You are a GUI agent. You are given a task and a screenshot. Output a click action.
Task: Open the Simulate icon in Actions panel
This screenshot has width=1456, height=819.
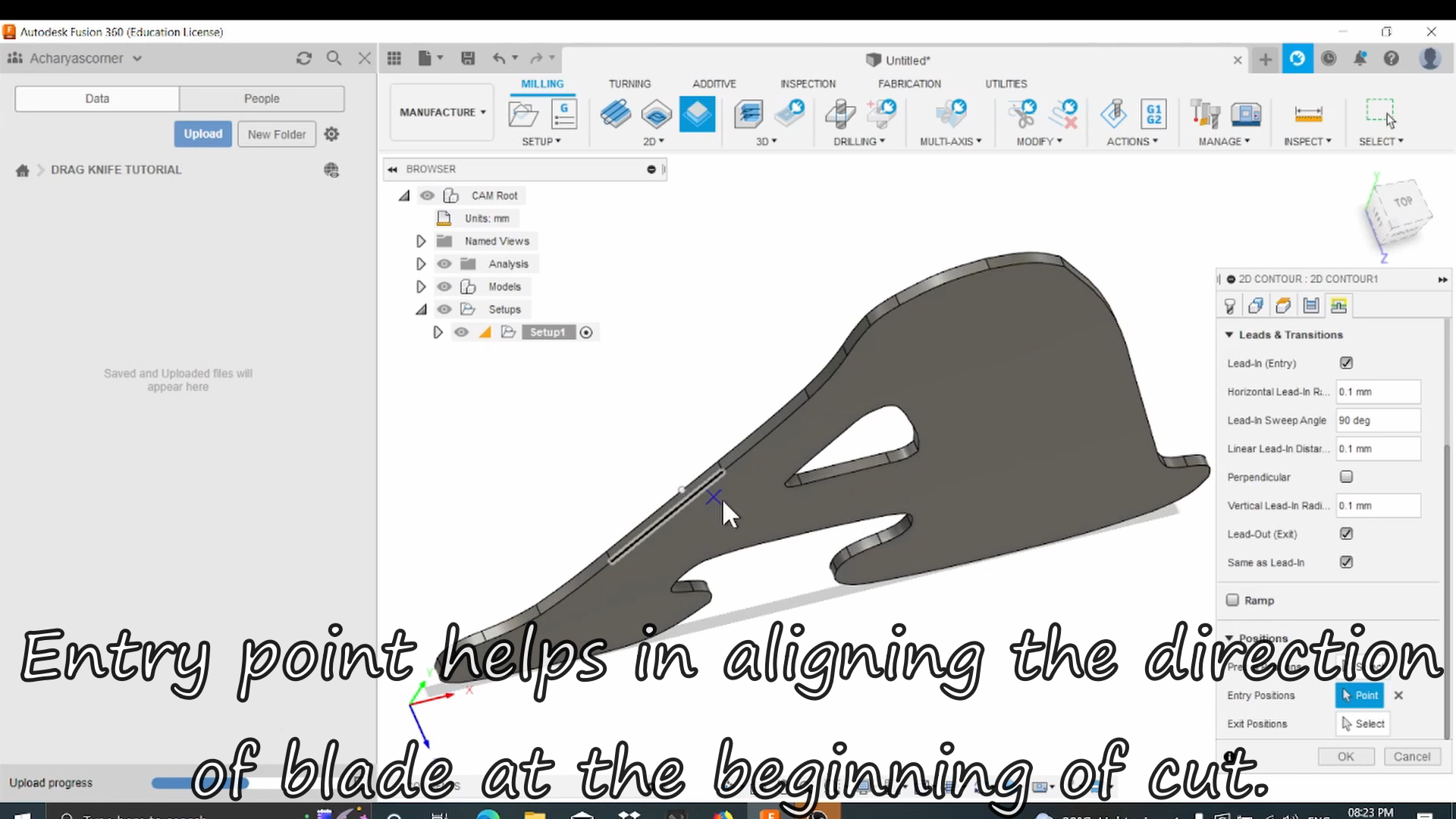coord(1112,114)
